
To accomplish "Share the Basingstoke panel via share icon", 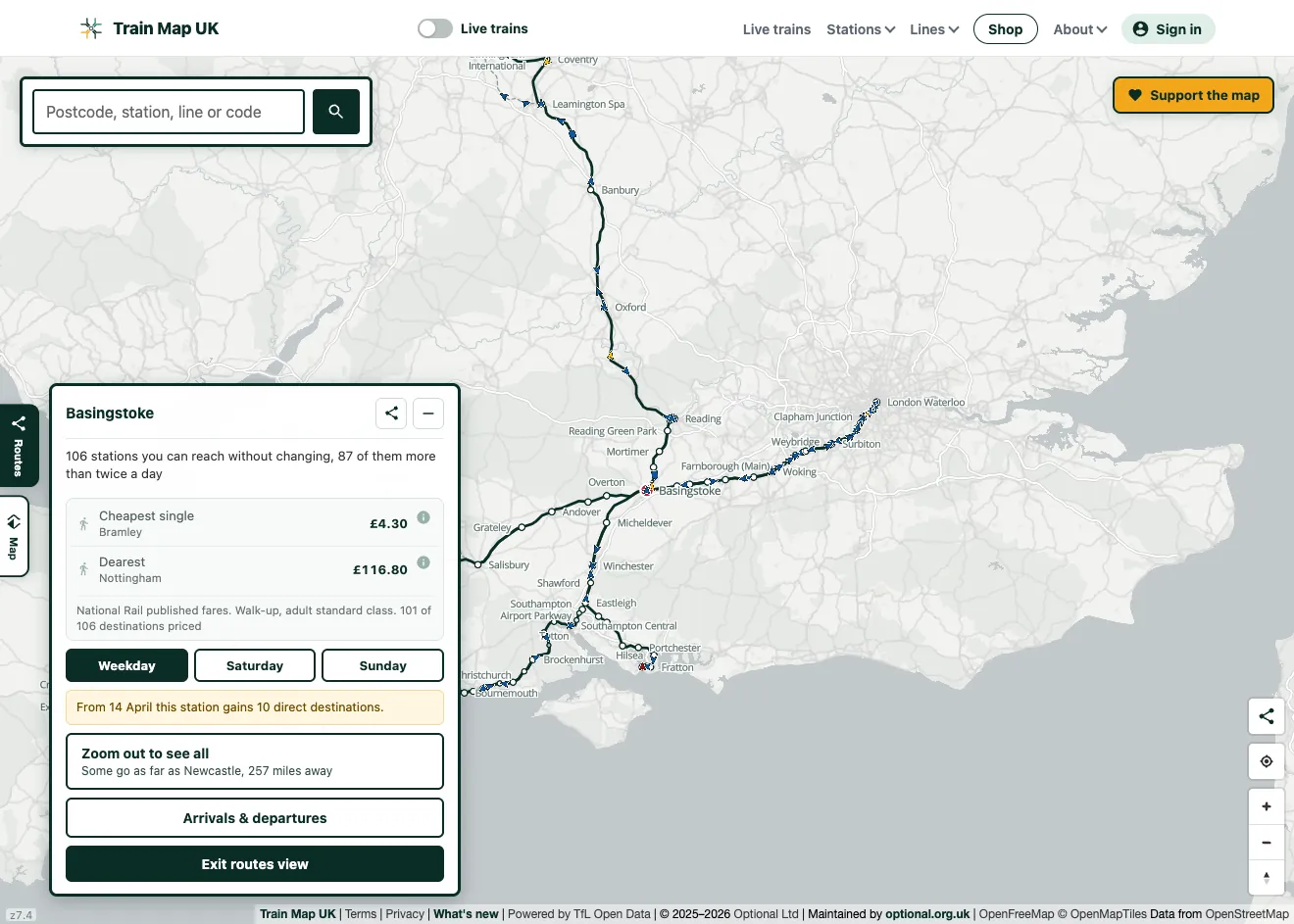I will point(391,413).
